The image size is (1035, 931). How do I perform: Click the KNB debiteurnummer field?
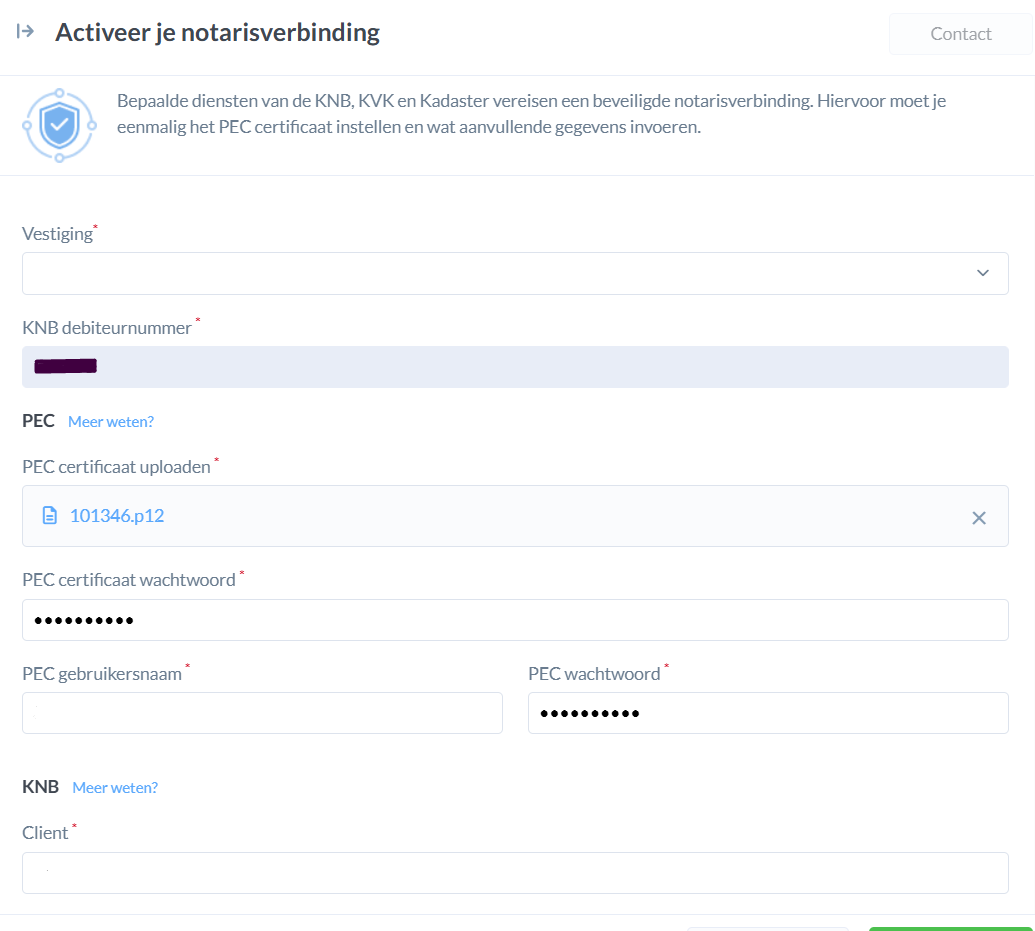click(x=515, y=366)
